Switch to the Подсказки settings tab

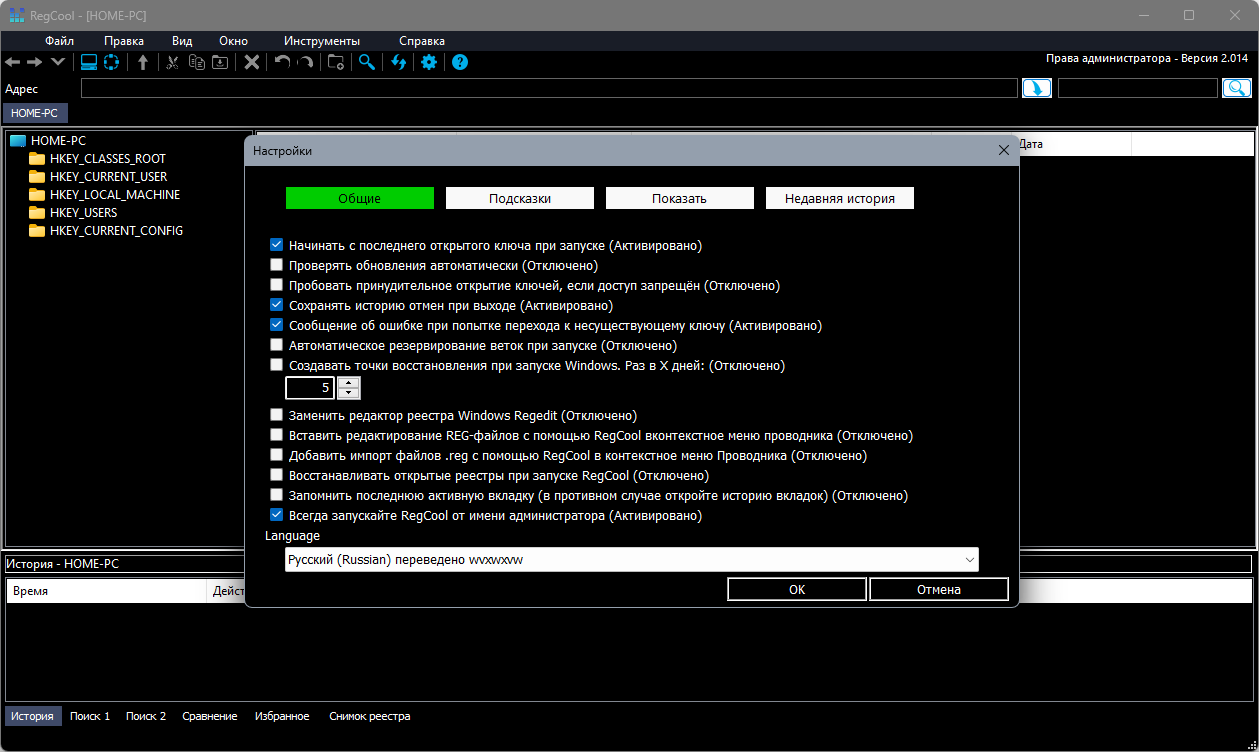520,198
